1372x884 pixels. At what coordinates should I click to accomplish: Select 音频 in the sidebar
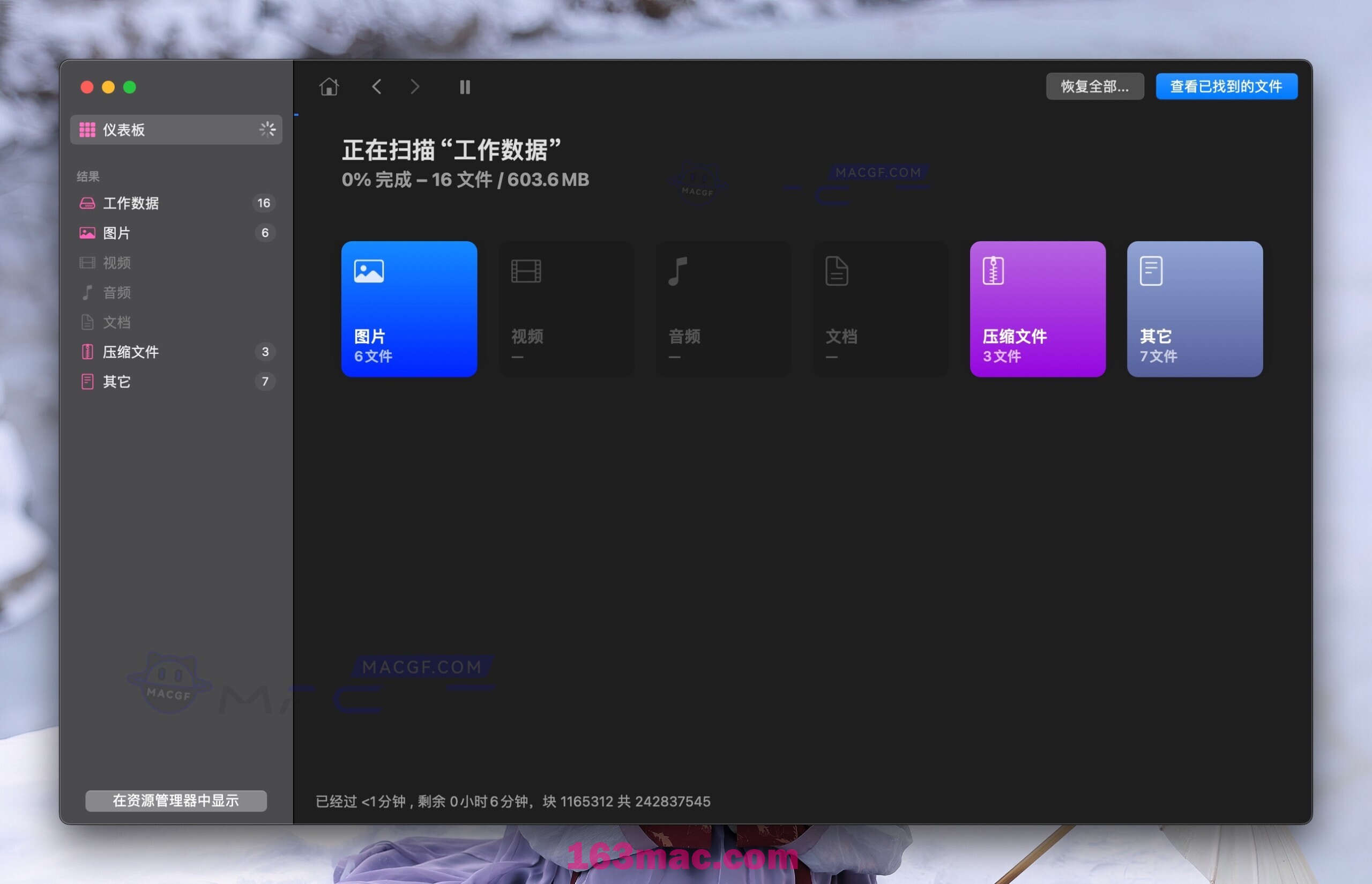(176, 293)
